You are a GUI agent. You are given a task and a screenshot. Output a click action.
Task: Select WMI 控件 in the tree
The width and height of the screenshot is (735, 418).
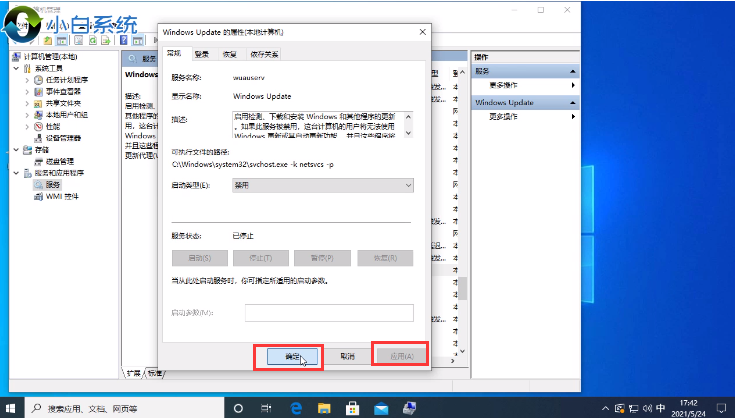[62, 197]
